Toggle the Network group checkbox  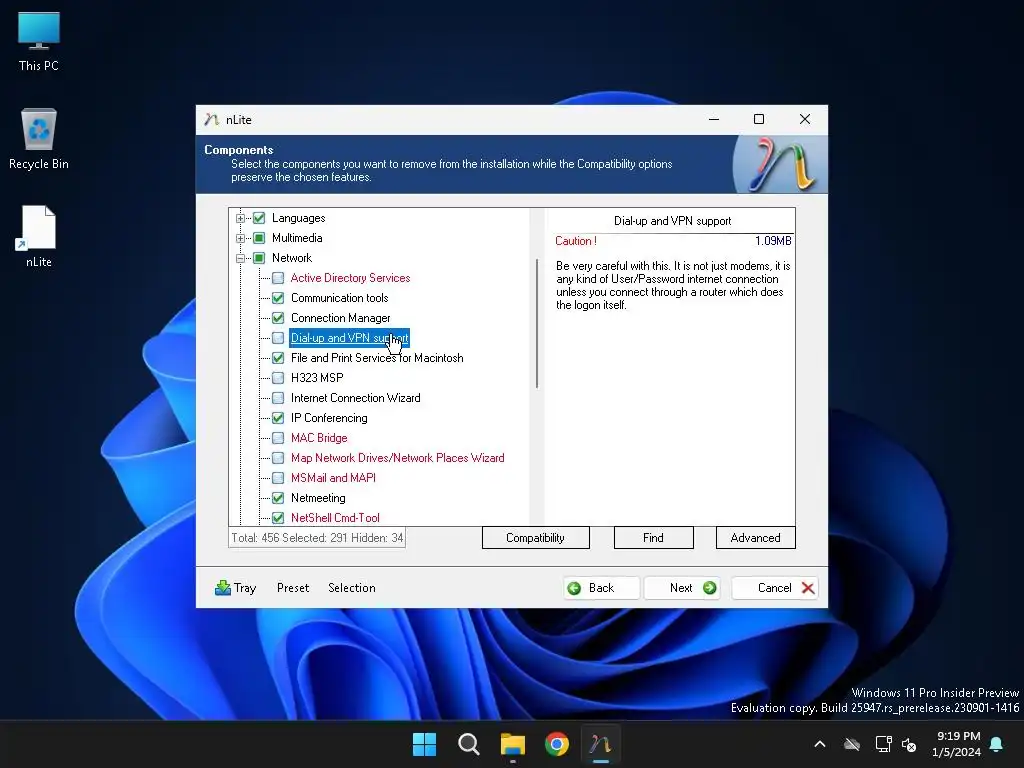click(259, 258)
